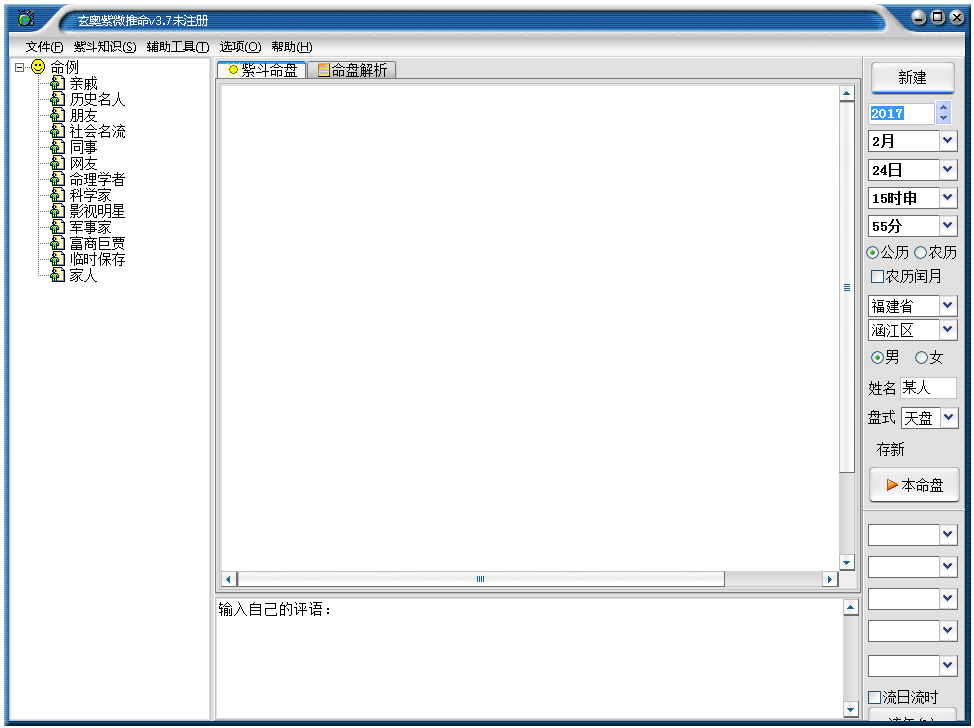Open the 紫斗知识(S) menu

click(104, 47)
